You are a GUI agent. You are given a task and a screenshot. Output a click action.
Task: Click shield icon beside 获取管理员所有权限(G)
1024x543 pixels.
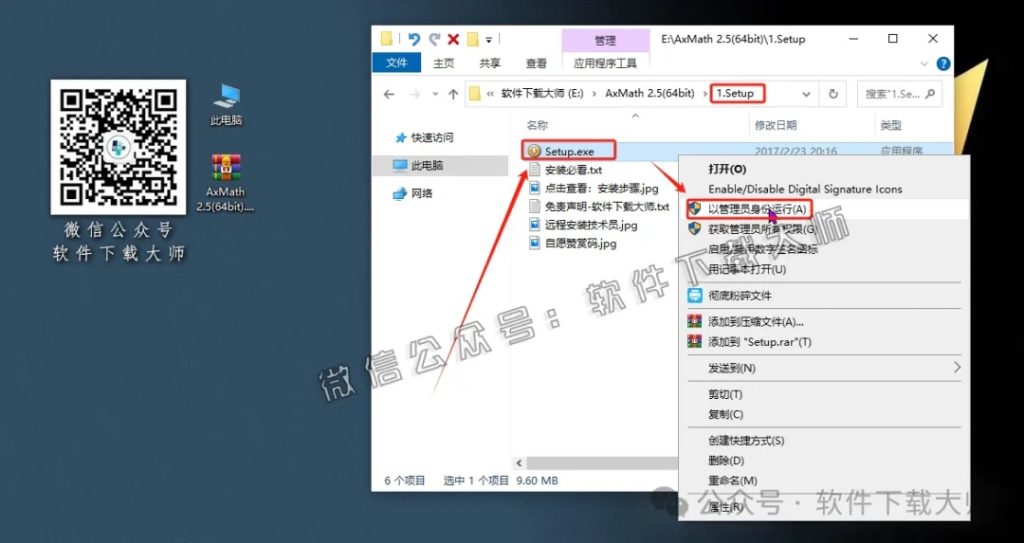pyautogui.click(x=695, y=229)
